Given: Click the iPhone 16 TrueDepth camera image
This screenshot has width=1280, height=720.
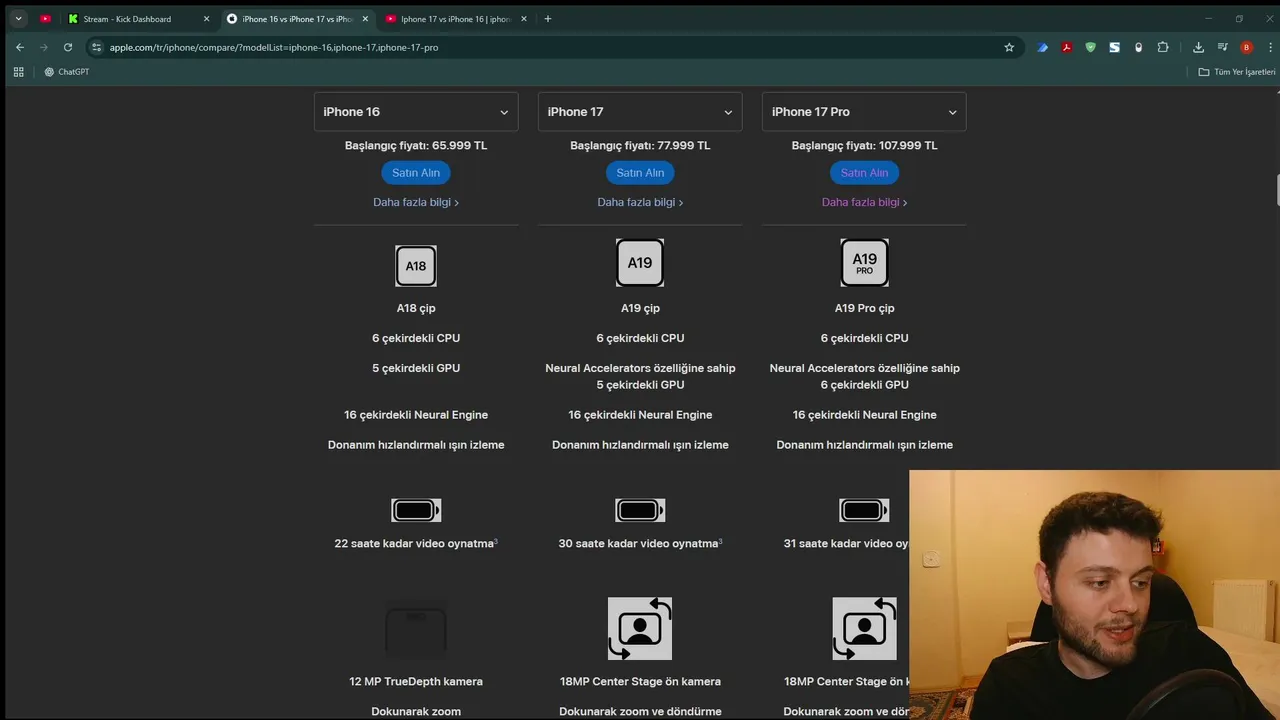Looking at the screenshot, I should click(416, 629).
